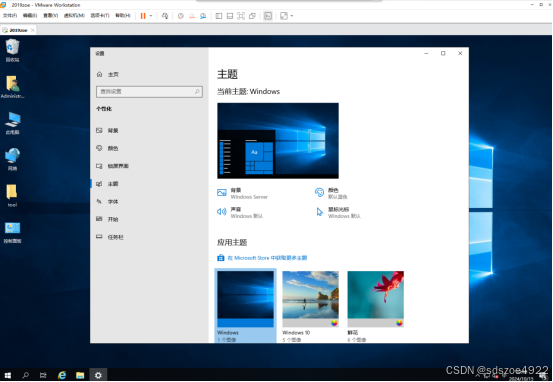Open the 选项卡(T) menu in VMware
Screen dimensions: 553x382
(100, 16)
